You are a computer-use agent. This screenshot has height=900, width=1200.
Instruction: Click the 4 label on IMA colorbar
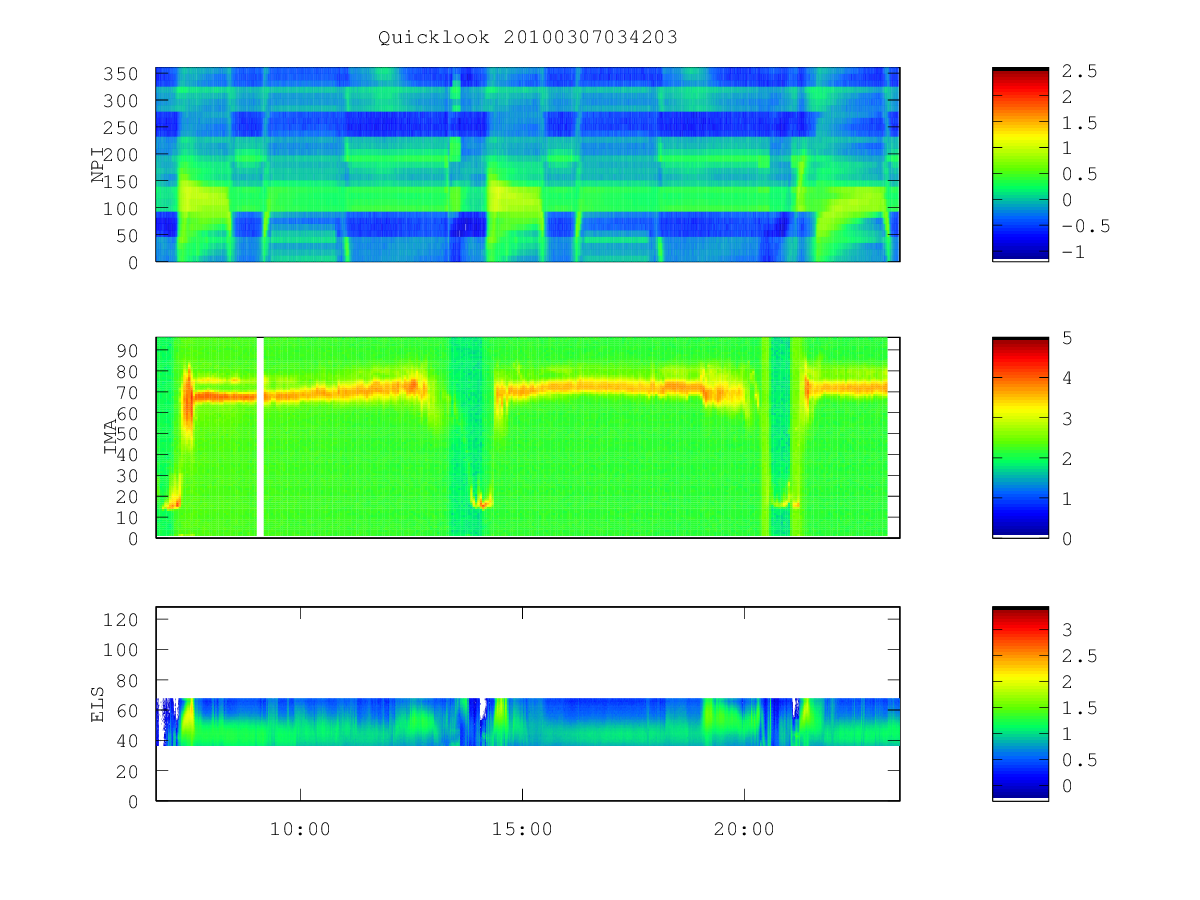pos(1068,378)
